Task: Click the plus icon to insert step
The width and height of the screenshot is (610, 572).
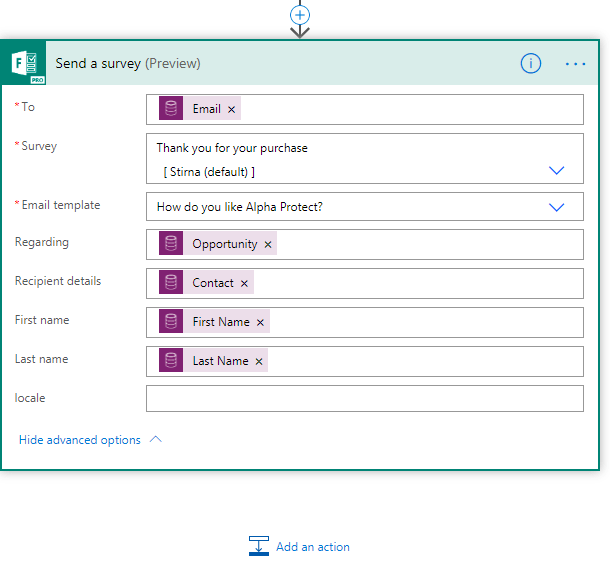Action: click(300, 15)
